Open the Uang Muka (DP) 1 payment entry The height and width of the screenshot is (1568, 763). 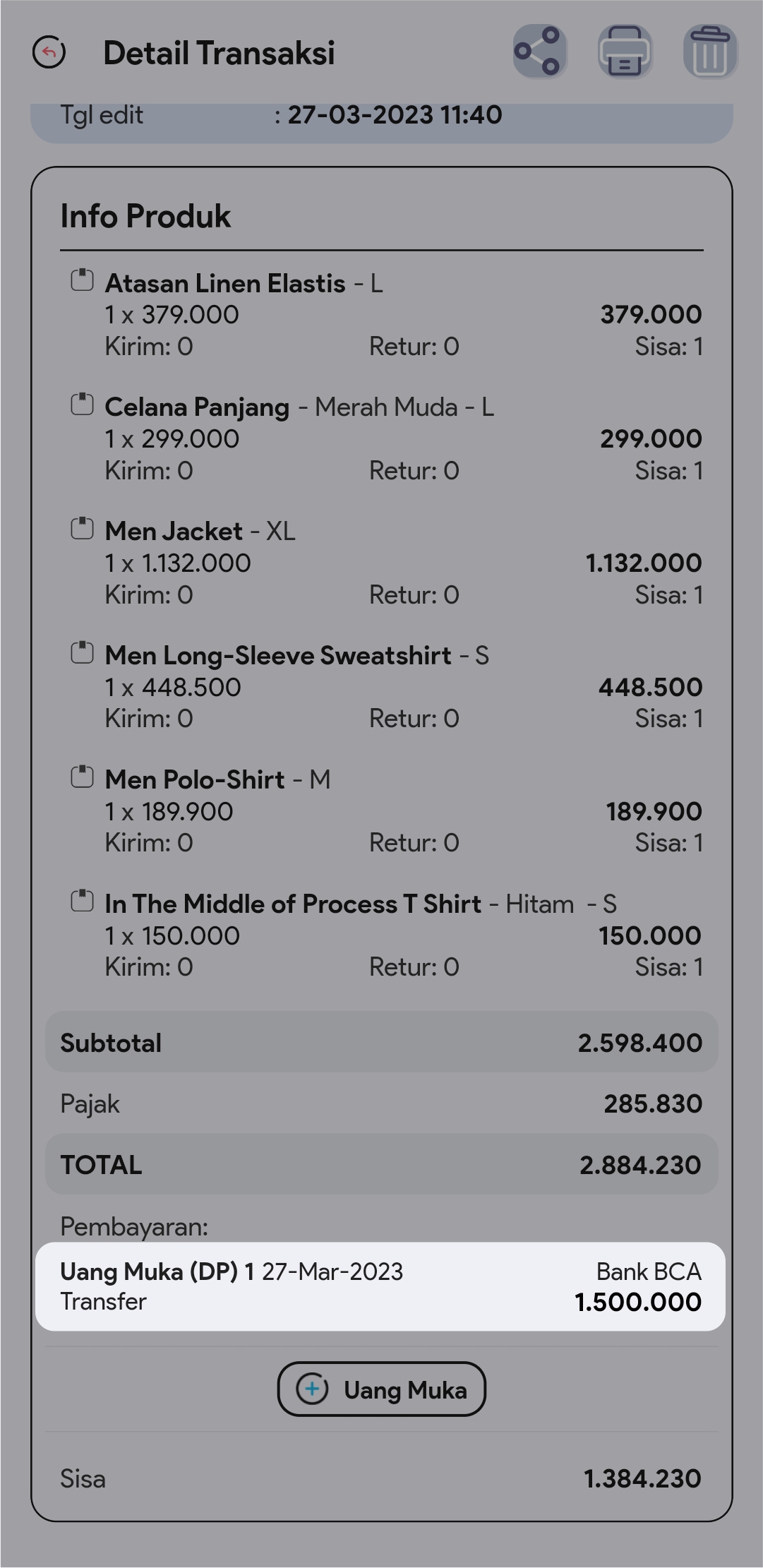tap(380, 1286)
